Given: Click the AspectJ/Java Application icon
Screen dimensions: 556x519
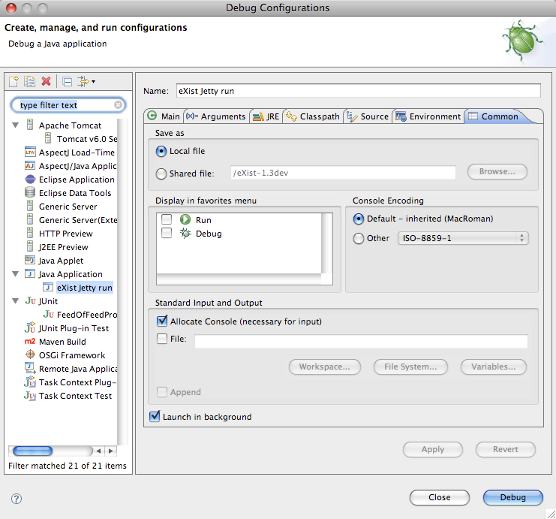Looking at the screenshot, I should point(30,166).
